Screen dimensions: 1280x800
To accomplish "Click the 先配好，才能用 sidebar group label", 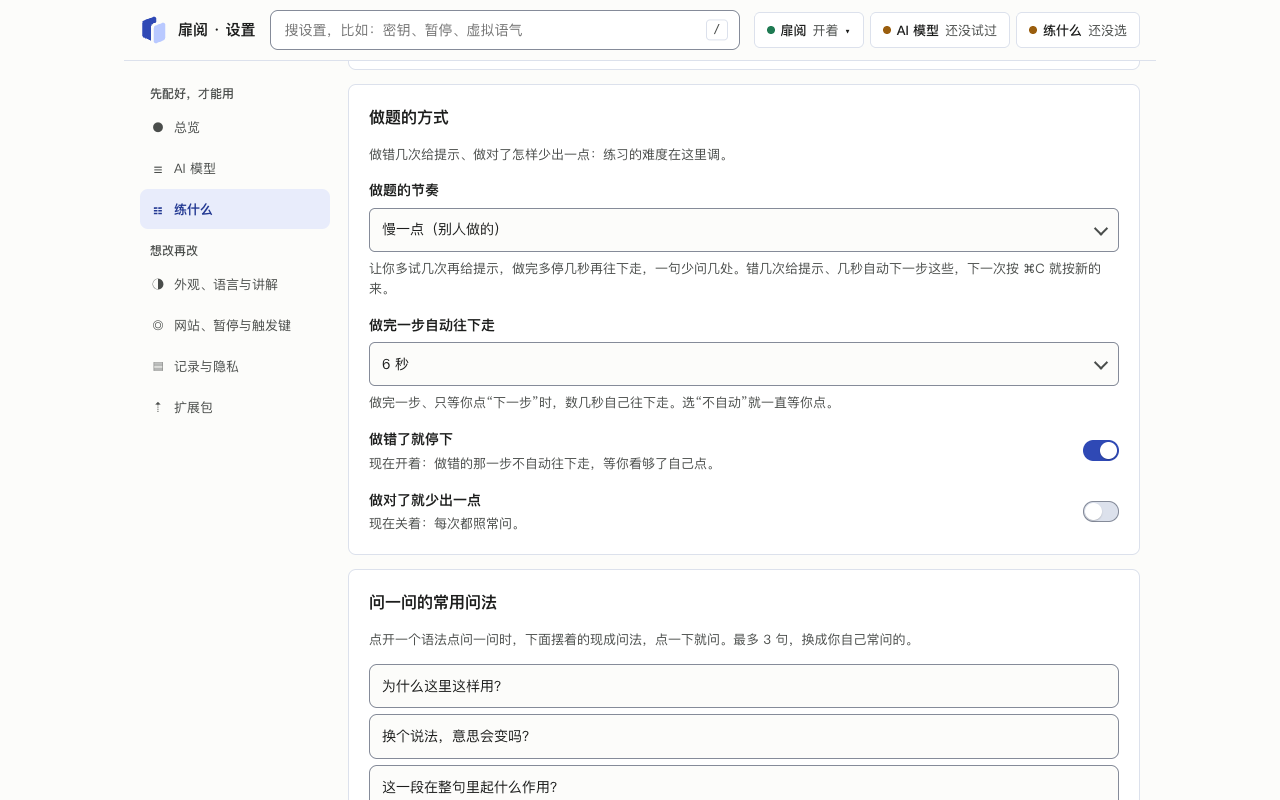I will pos(192,93).
